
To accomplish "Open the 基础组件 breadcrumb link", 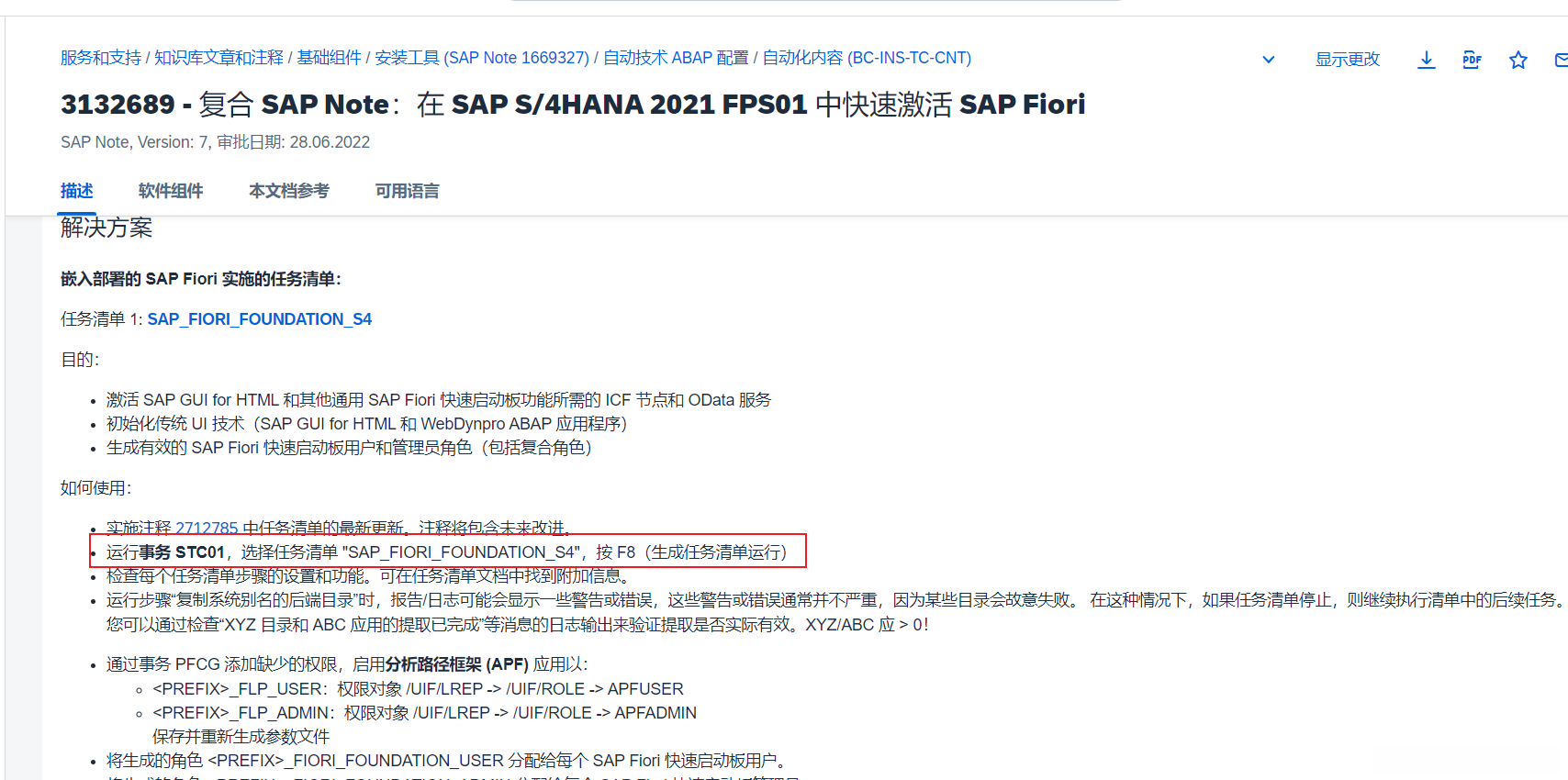I will (330, 58).
